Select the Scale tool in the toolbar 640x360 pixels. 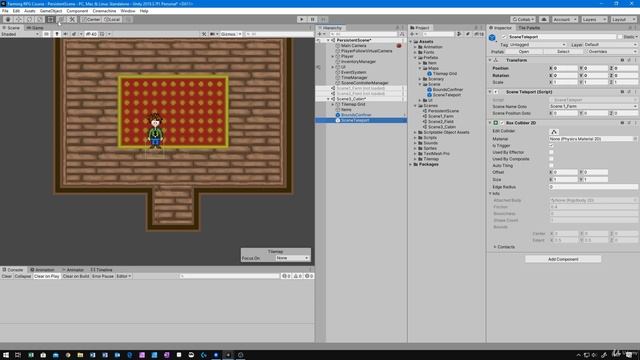pos(40,19)
